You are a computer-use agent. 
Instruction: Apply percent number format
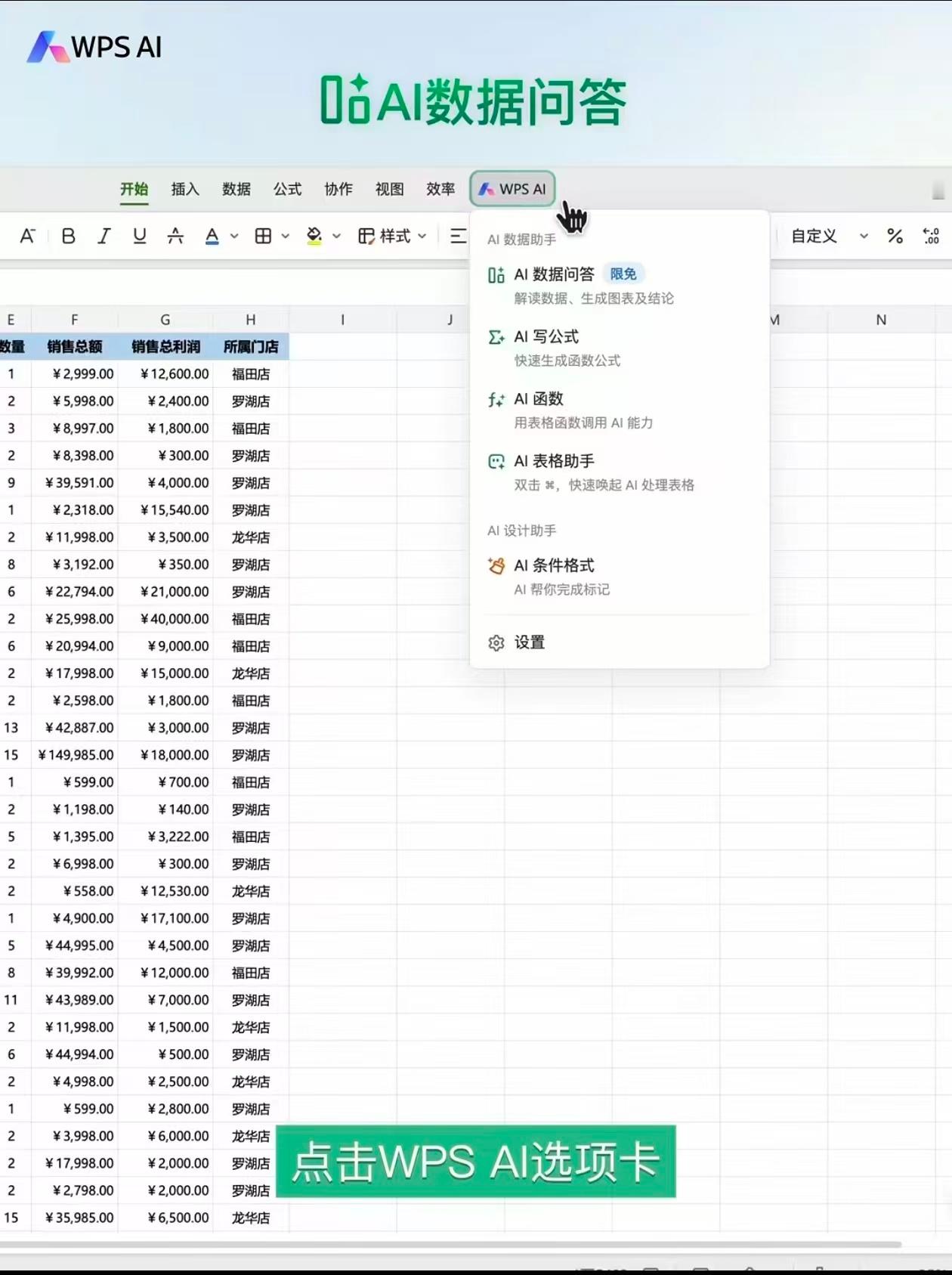(895, 236)
